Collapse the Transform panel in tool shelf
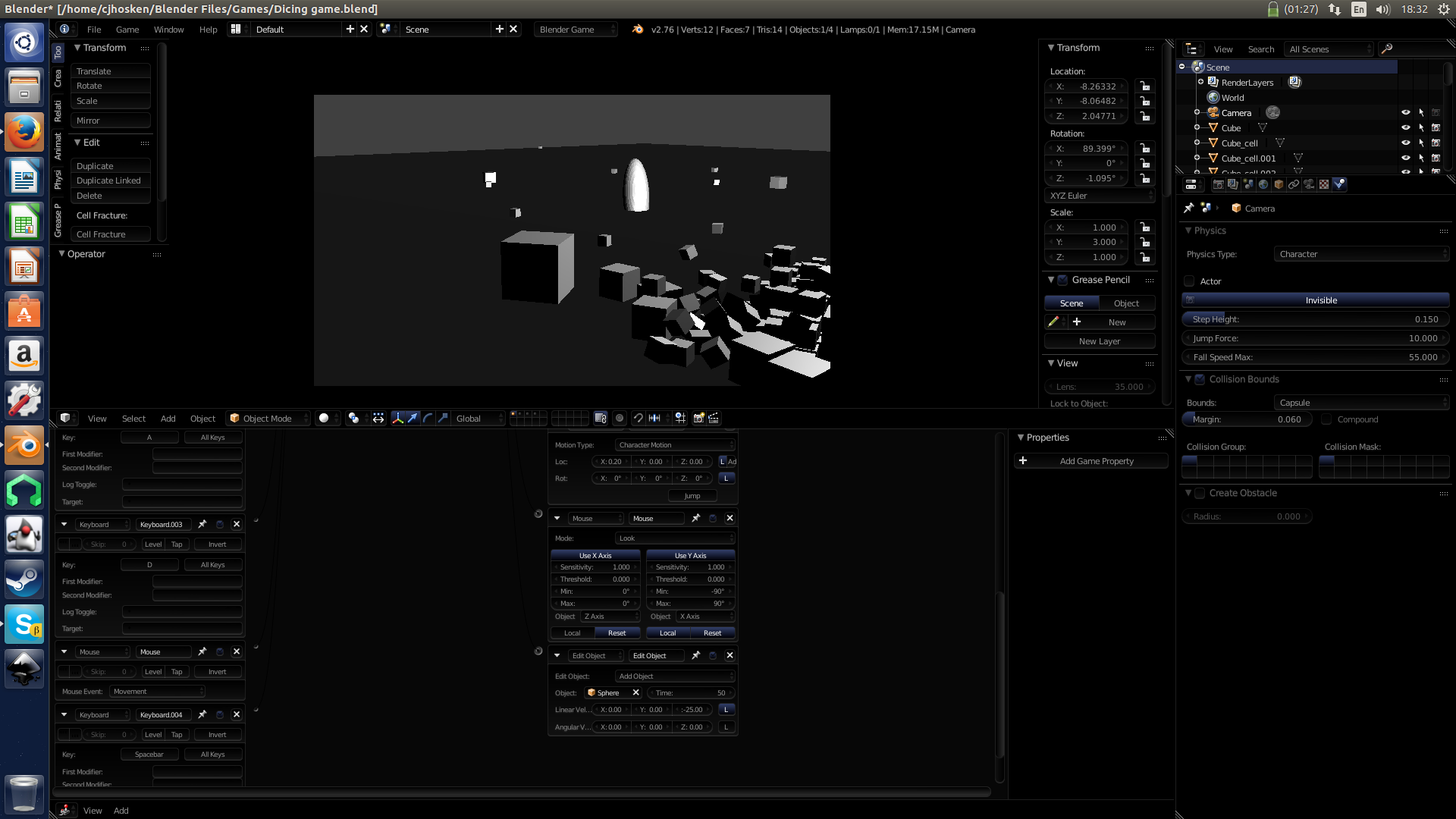This screenshot has height=819, width=1456. (x=77, y=48)
